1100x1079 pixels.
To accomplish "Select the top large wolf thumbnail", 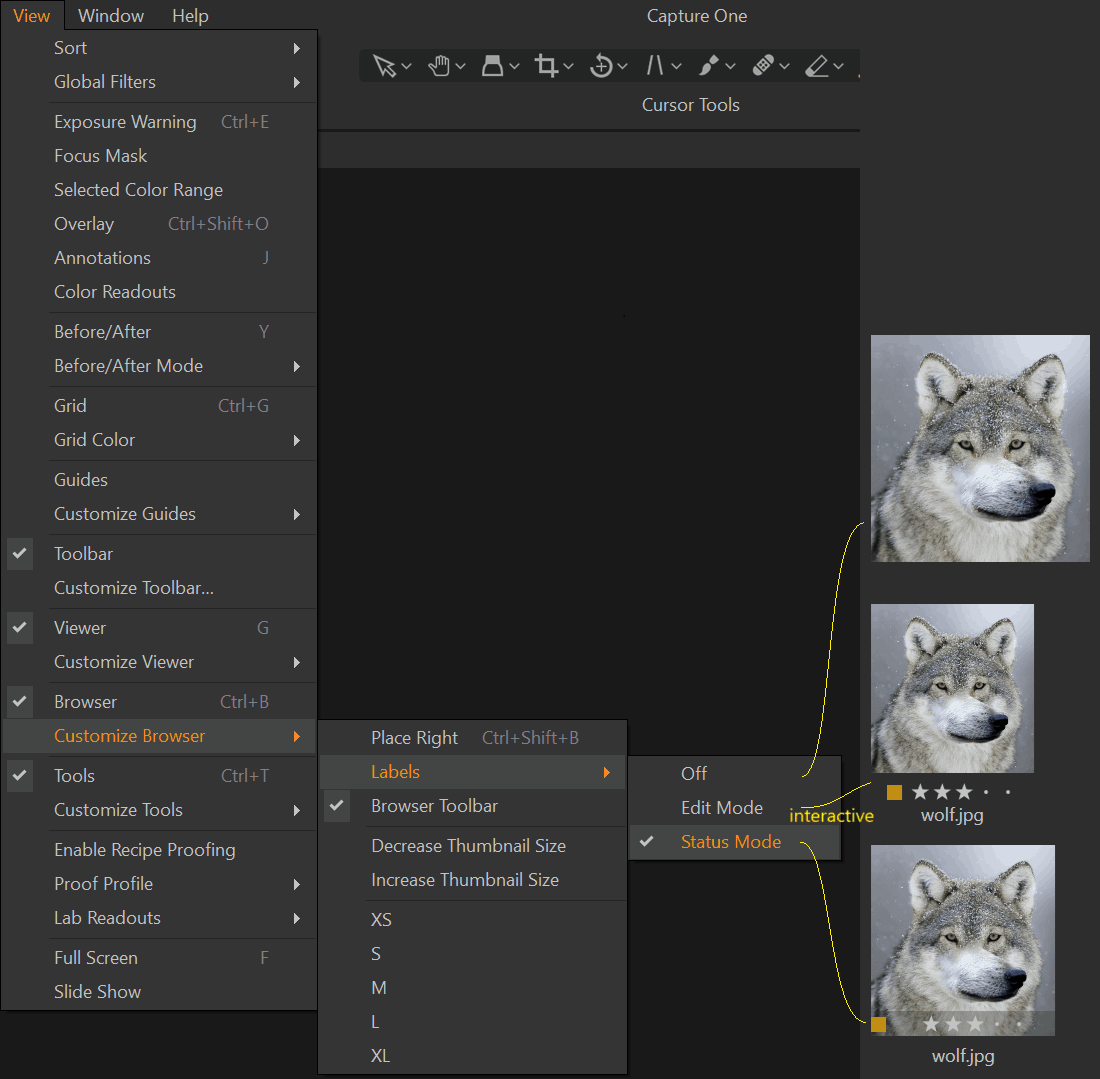I will pyautogui.click(x=980, y=448).
